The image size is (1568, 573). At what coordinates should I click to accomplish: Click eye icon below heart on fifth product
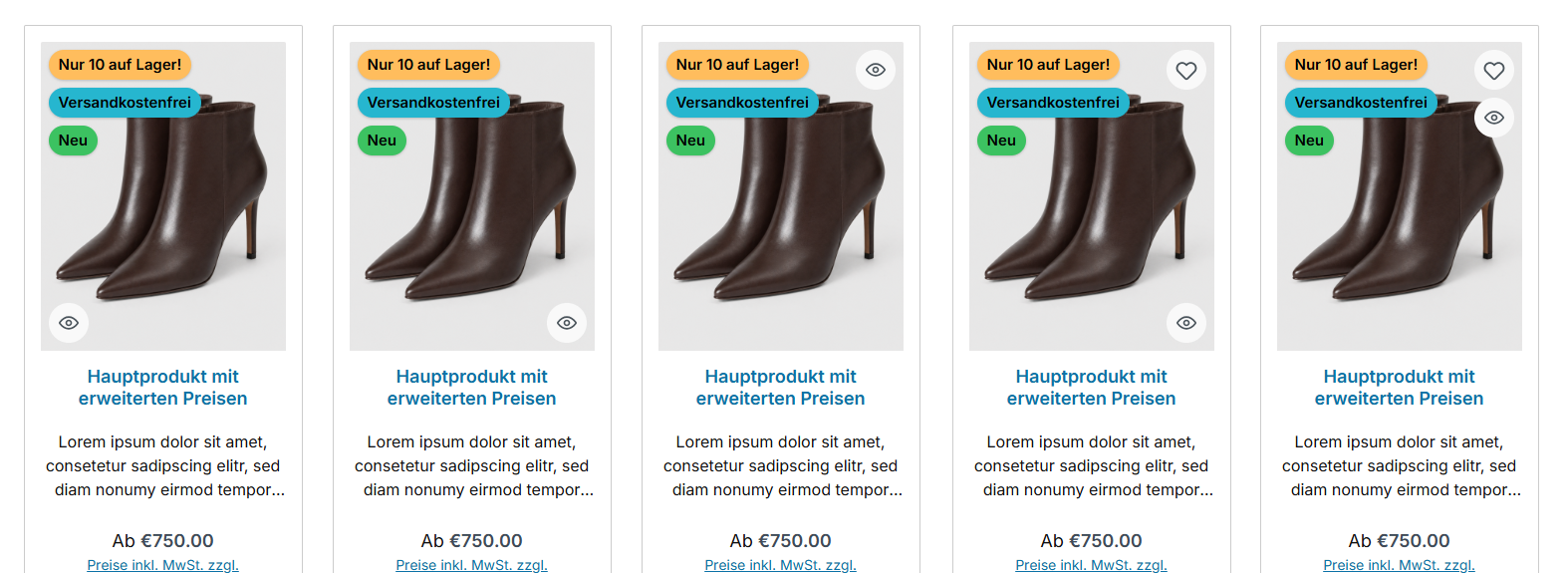1494,118
